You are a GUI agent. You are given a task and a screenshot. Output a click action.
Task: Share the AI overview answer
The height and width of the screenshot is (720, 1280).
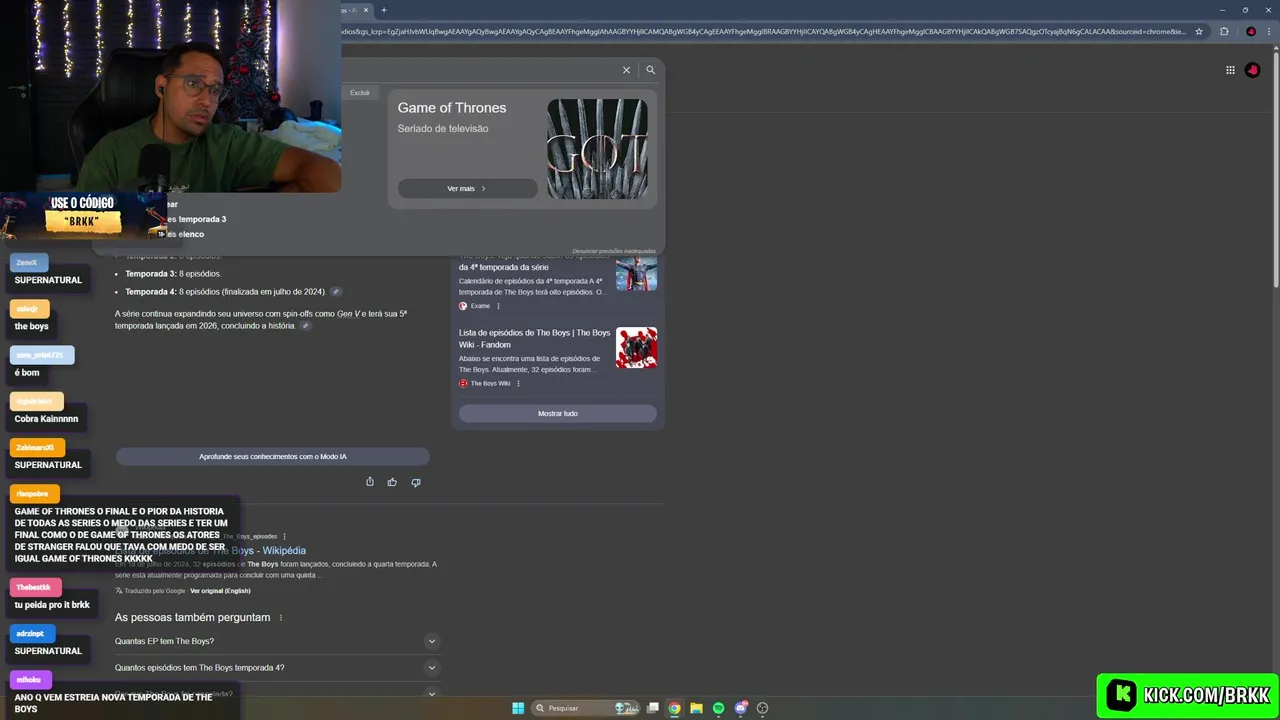pyautogui.click(x=370, y=482)
